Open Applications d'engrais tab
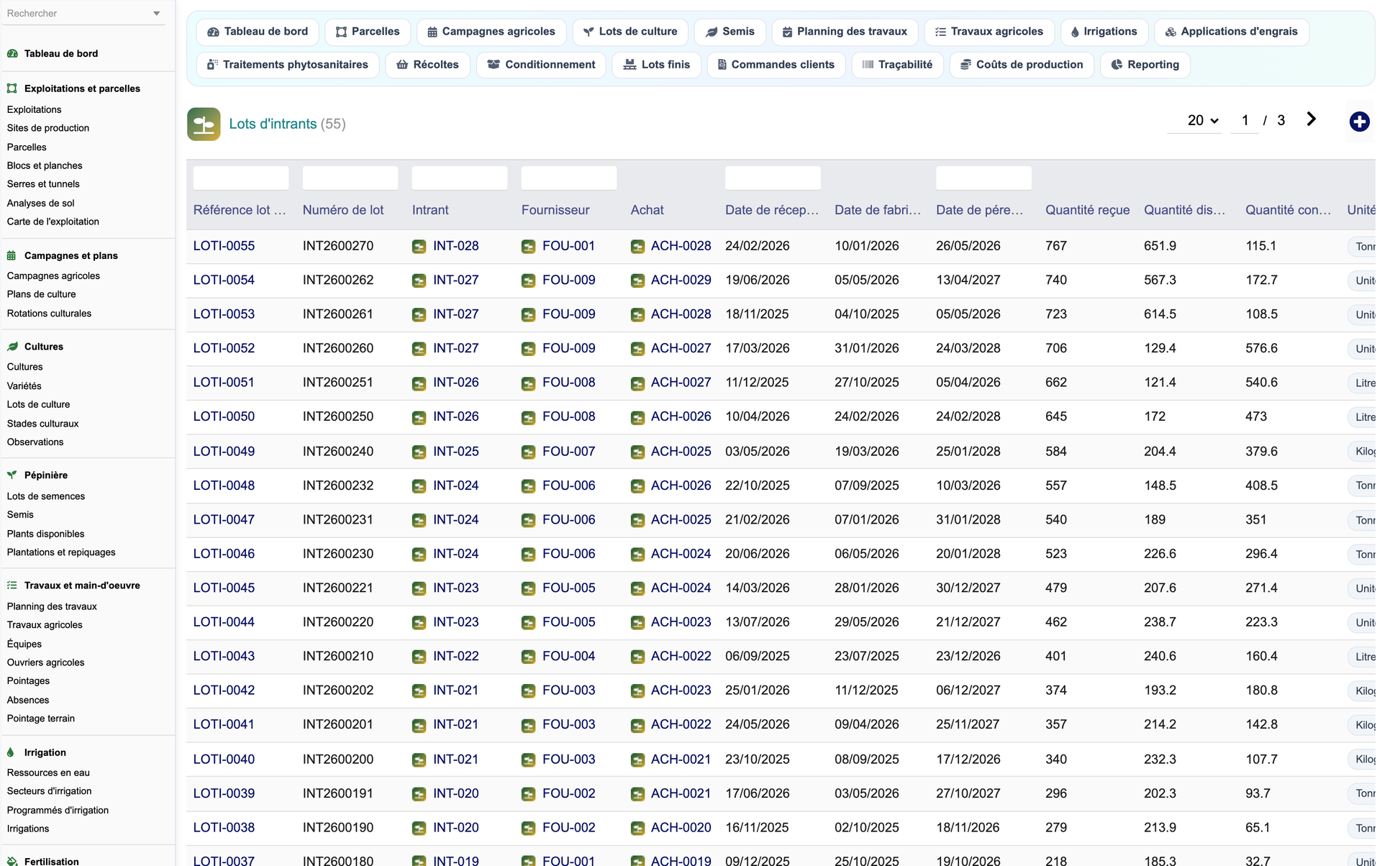 (x=1232, y=32)
